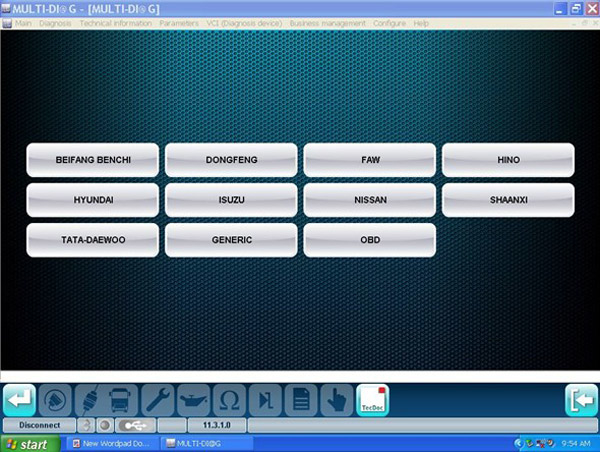Click the exit icon at toolbar right end
Image resolution: width=600 pixels, height=452 pixels.
coord(581,399)
